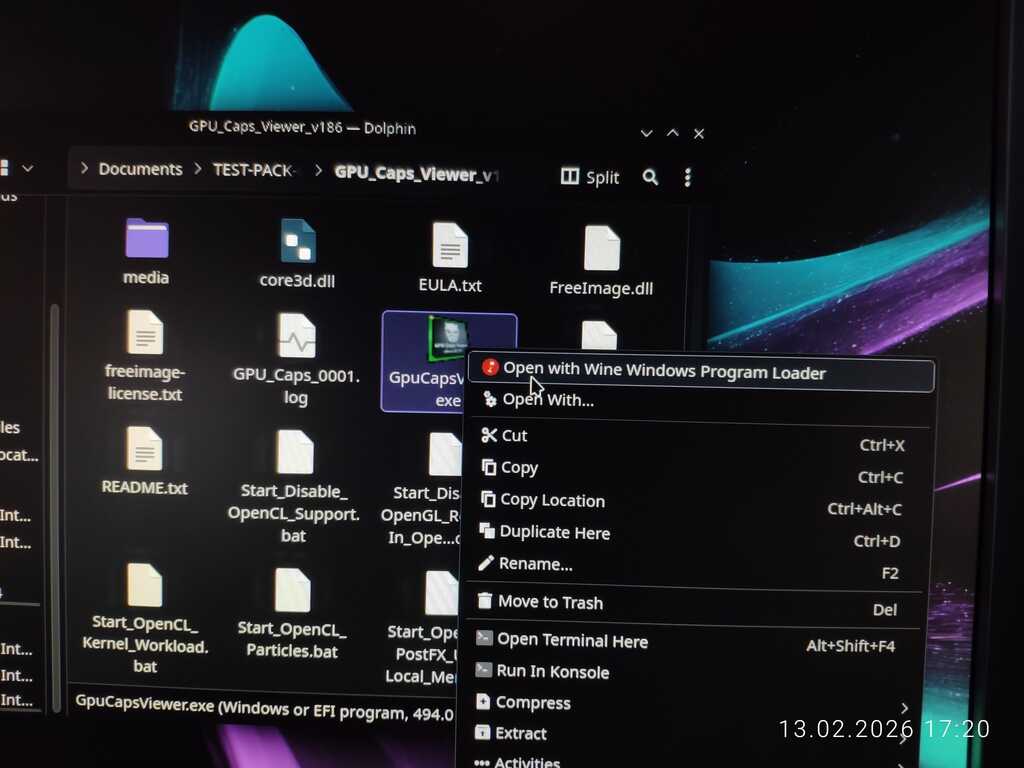Click the README.txt file name label
The height and width of the screenshot is (768, 1024).
144,488
